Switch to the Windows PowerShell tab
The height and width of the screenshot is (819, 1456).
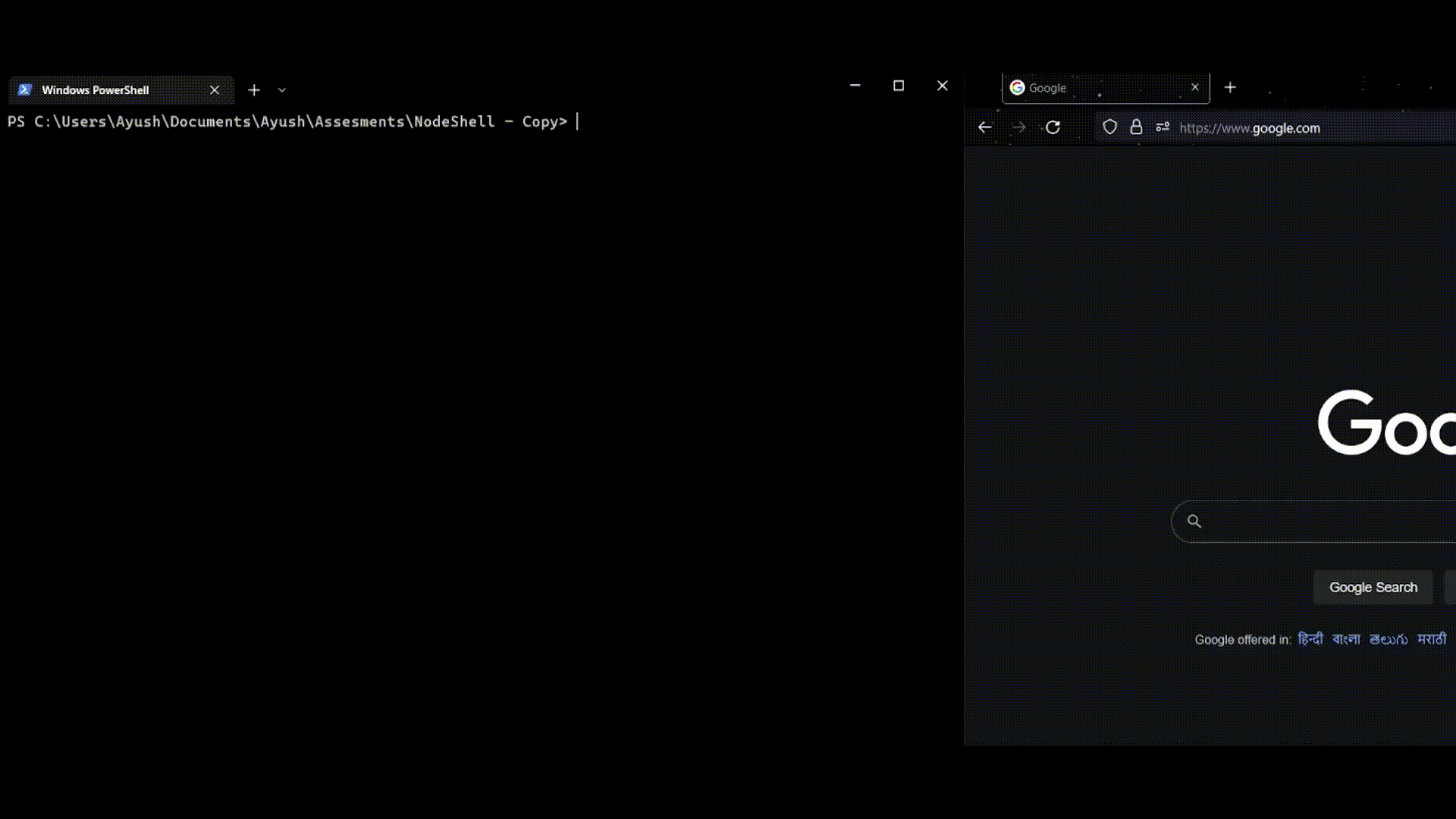[96, 90]
